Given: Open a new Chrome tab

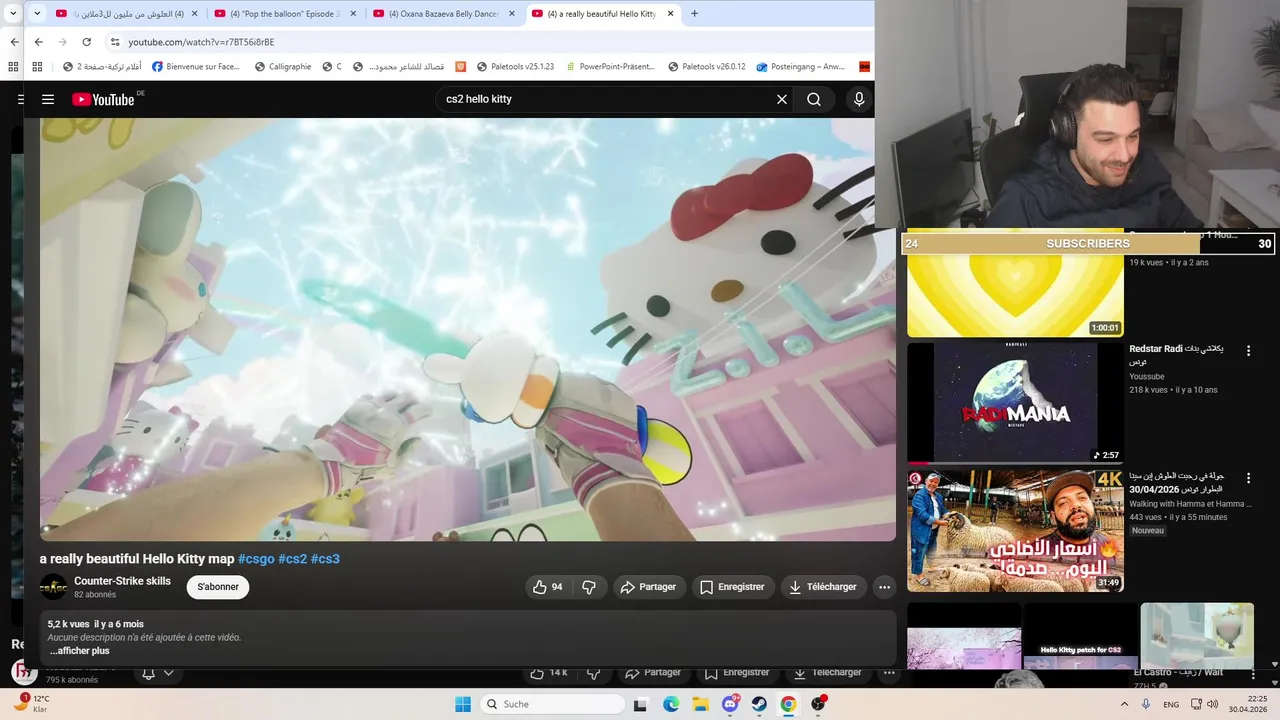Looking at the screenshot, I should (694, 14).
